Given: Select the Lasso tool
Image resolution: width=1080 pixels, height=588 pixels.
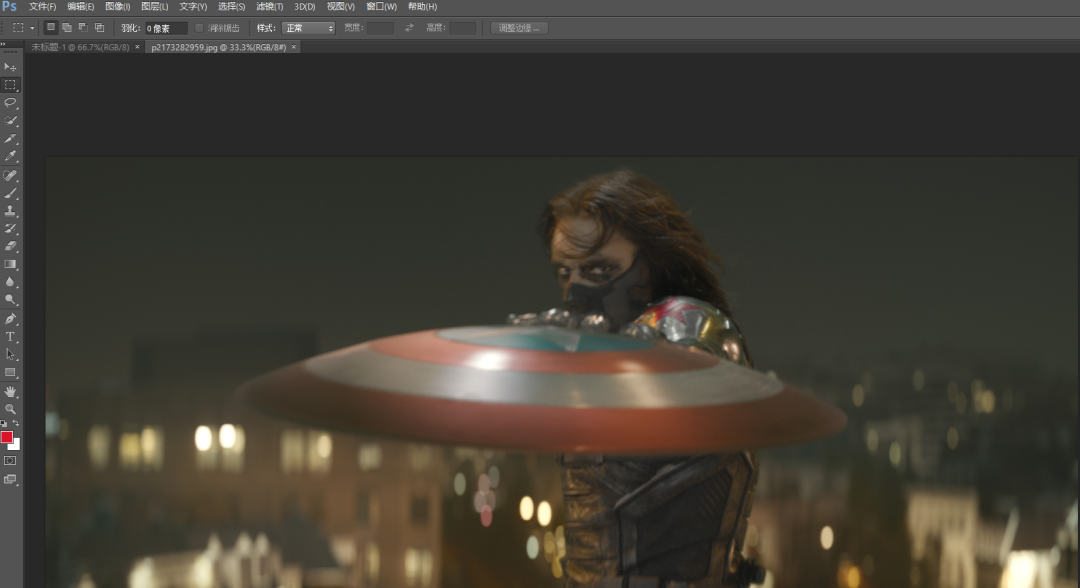Looking at the screenshot, I should pyautogui.click(x=10, y=103).
